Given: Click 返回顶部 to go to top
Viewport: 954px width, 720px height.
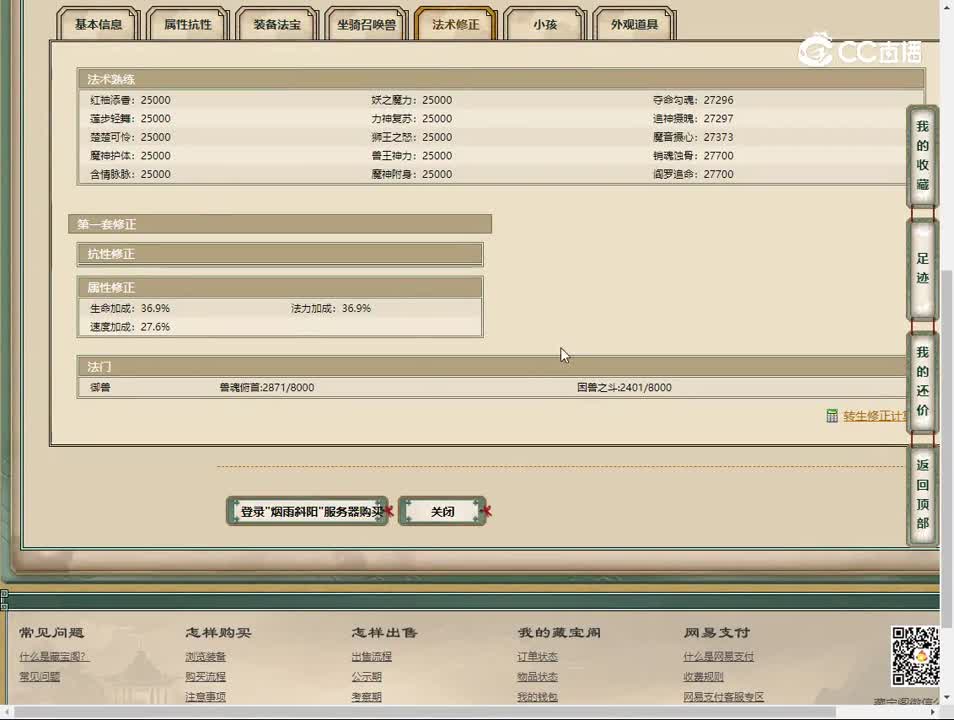Looking at the screenshot, I should click(922, 494).
